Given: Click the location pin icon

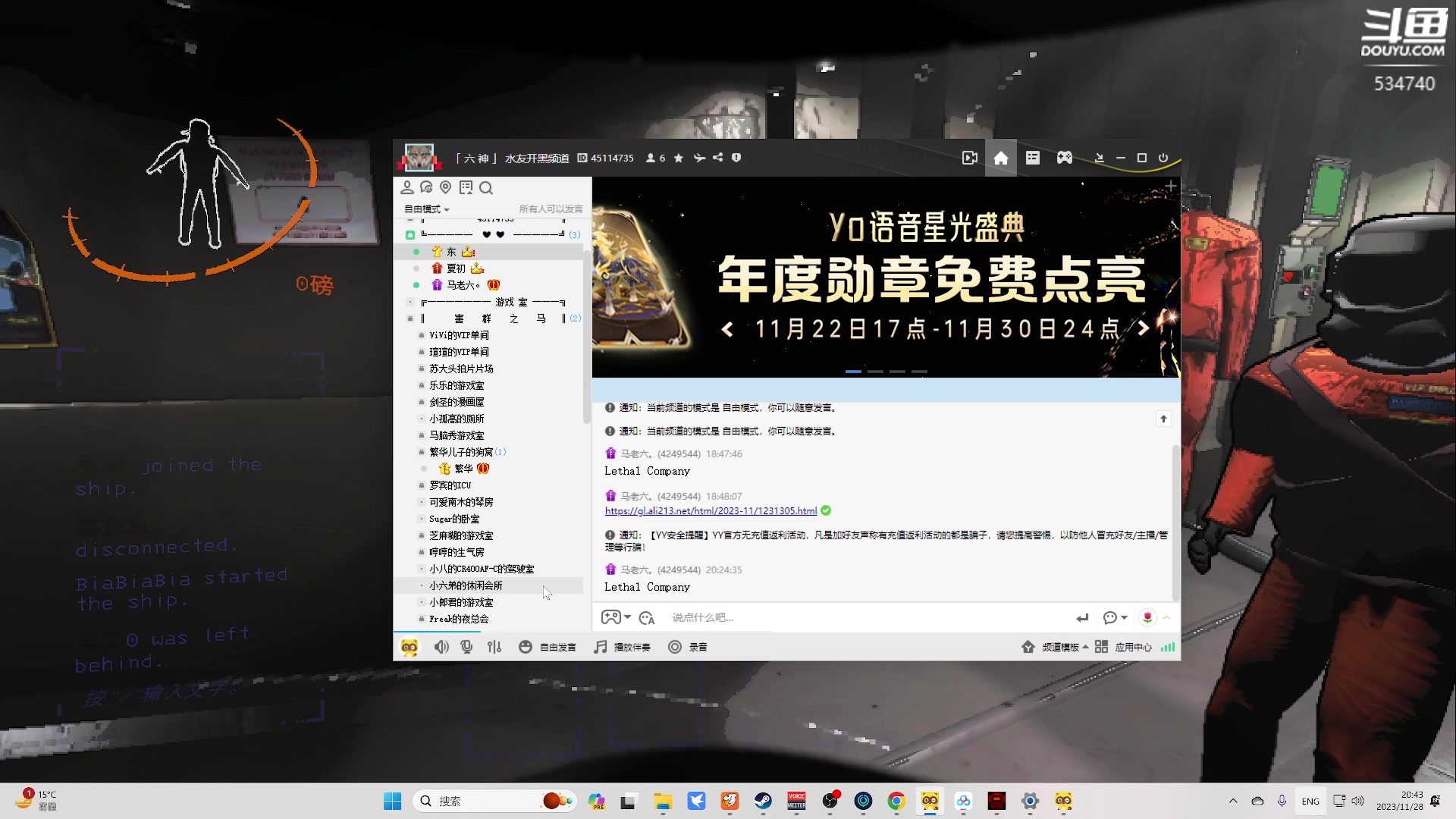Looking at the screenshot, I should 446,187.
